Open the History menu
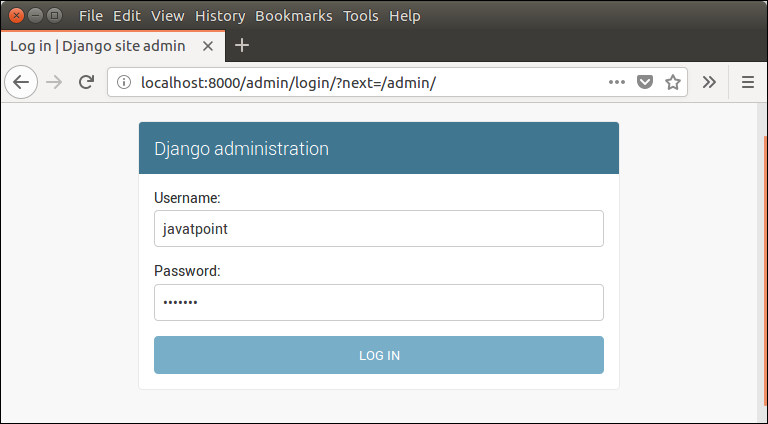768x424 pixels. (220, 16)
